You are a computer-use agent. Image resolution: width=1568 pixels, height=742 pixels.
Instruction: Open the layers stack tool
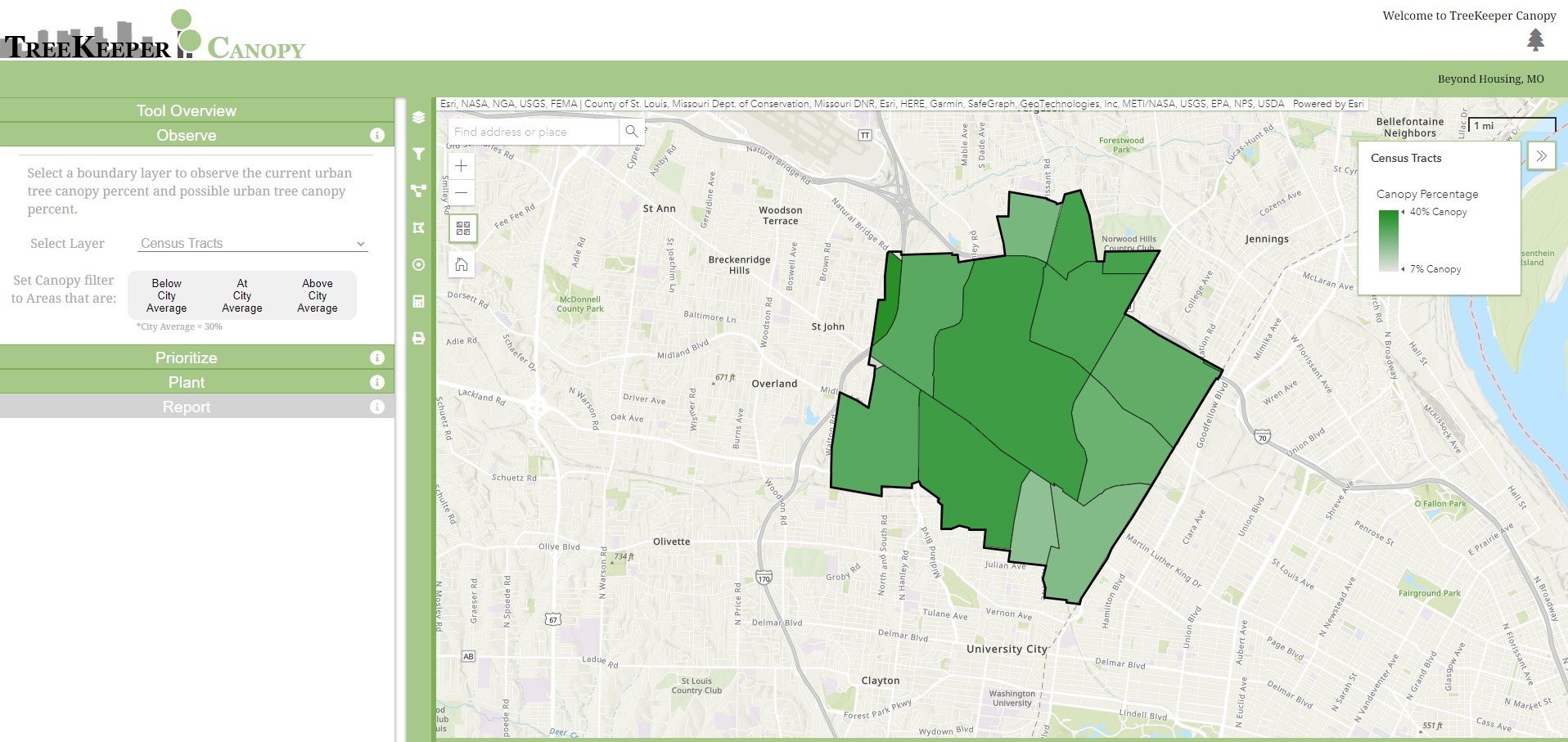pyautogui.click(x=419, y=117)
